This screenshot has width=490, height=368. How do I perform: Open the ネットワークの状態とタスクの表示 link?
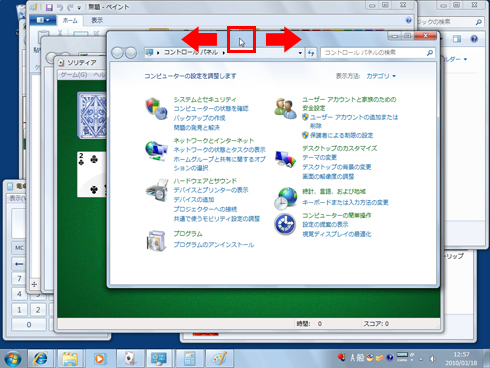(x=219, y=150)
